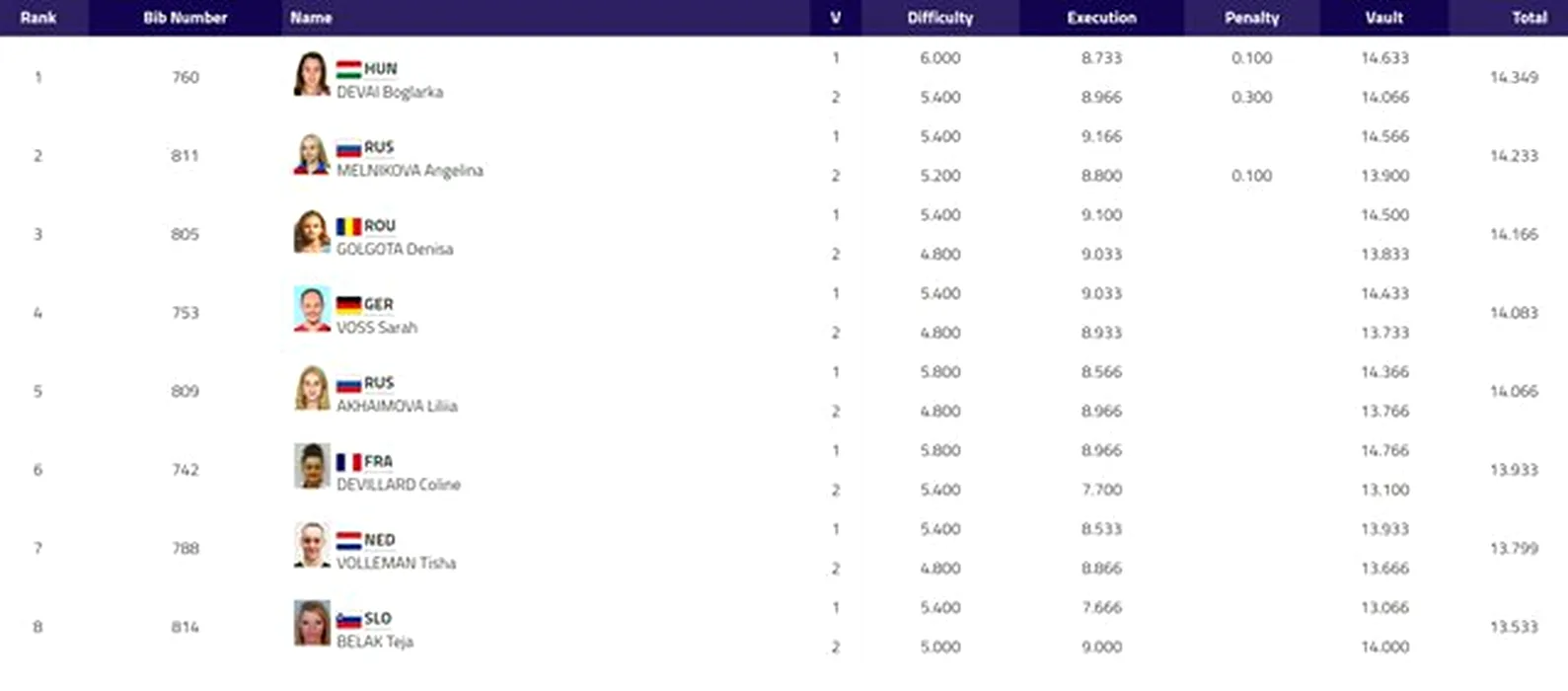Viewport: 1568px width, 691px height.
Task: Select the 0.300 penalty value
Action: coord(1251,98)
